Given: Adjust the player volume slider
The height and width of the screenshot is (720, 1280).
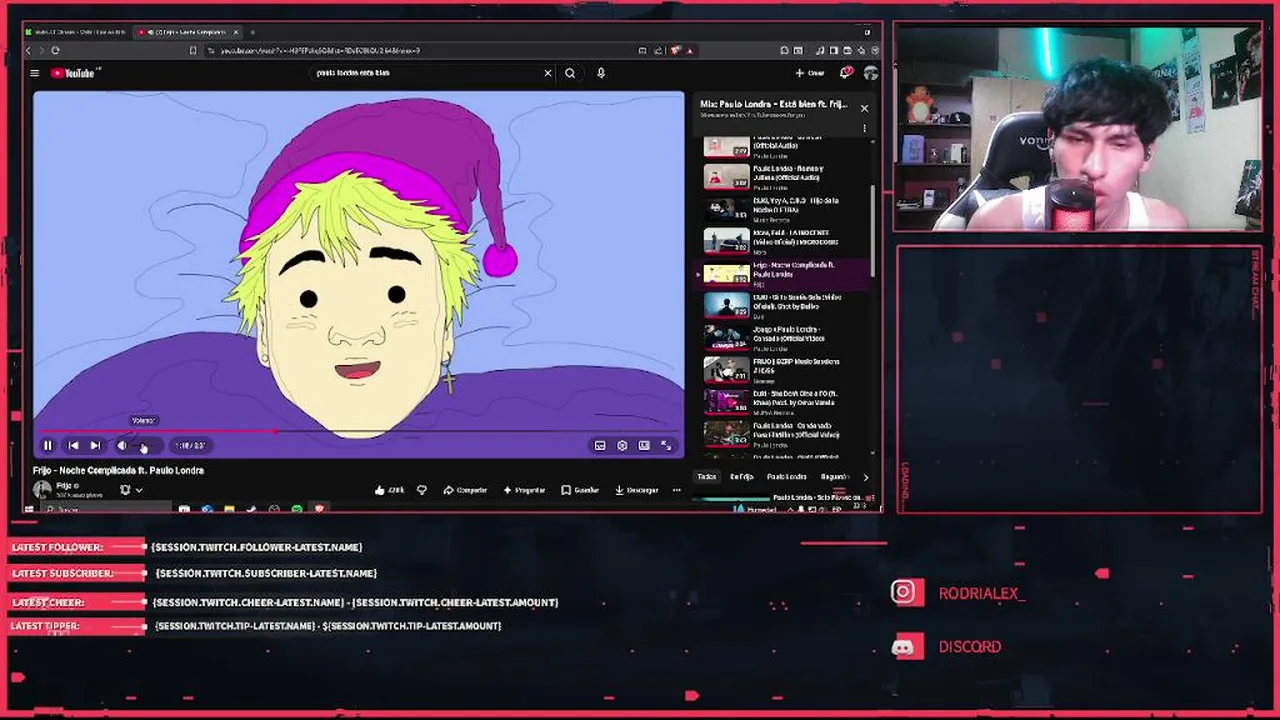Looking at the screenshot, I should [x=145, y=446].
